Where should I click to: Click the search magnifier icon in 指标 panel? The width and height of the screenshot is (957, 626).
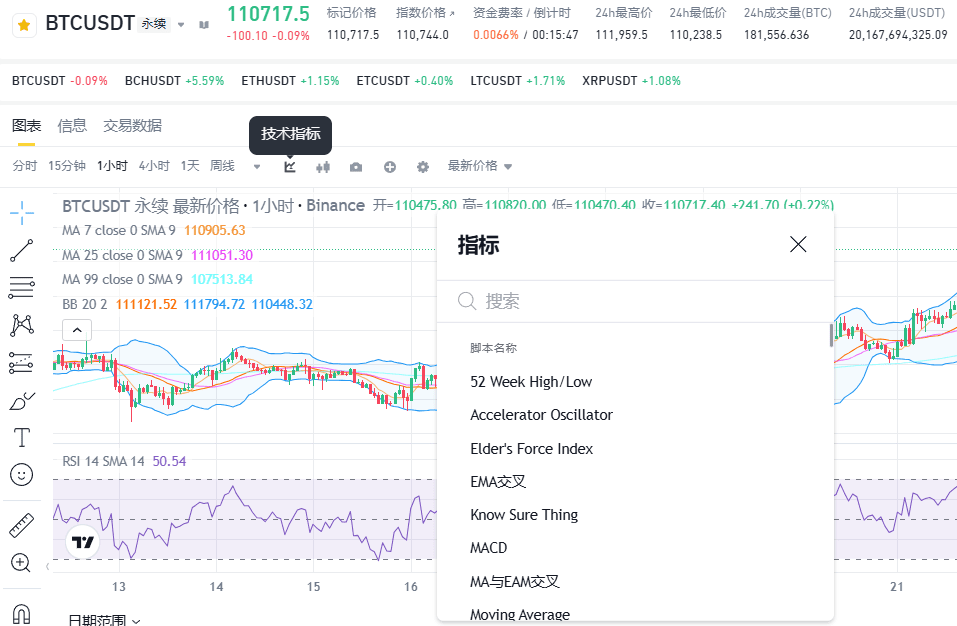pyautogui.click(x=467, y=301)
